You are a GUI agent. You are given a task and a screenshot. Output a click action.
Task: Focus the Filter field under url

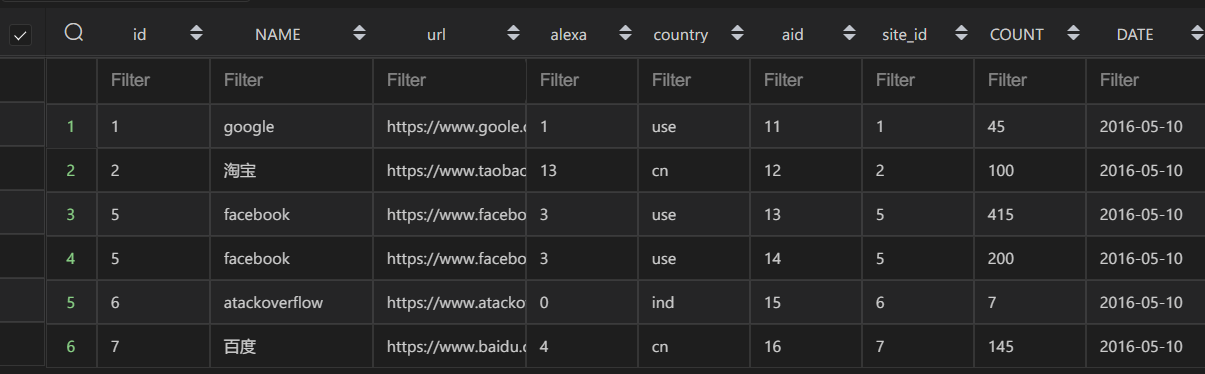449,80
